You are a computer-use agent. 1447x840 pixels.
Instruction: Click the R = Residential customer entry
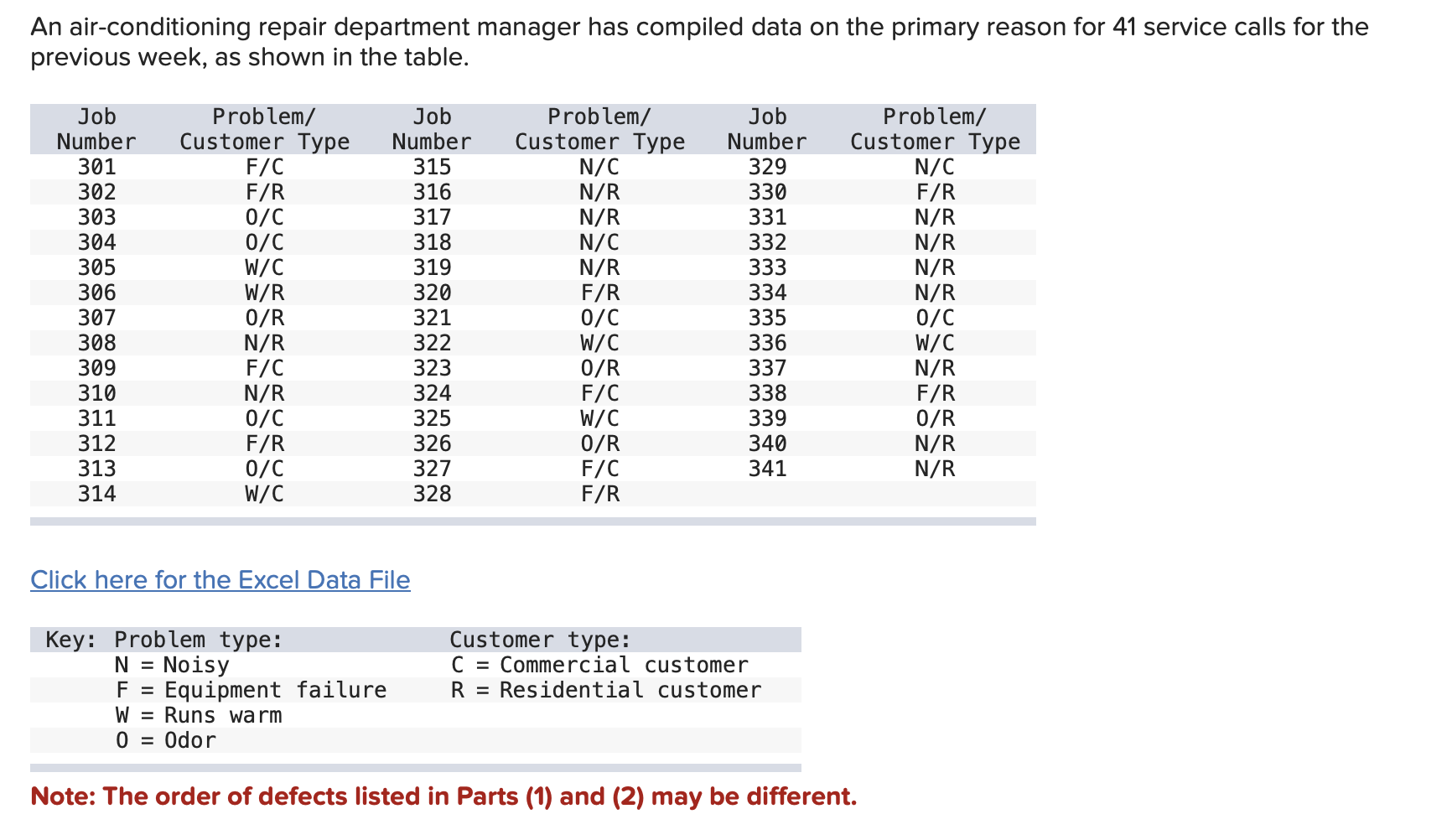click(x=606, y=690)
